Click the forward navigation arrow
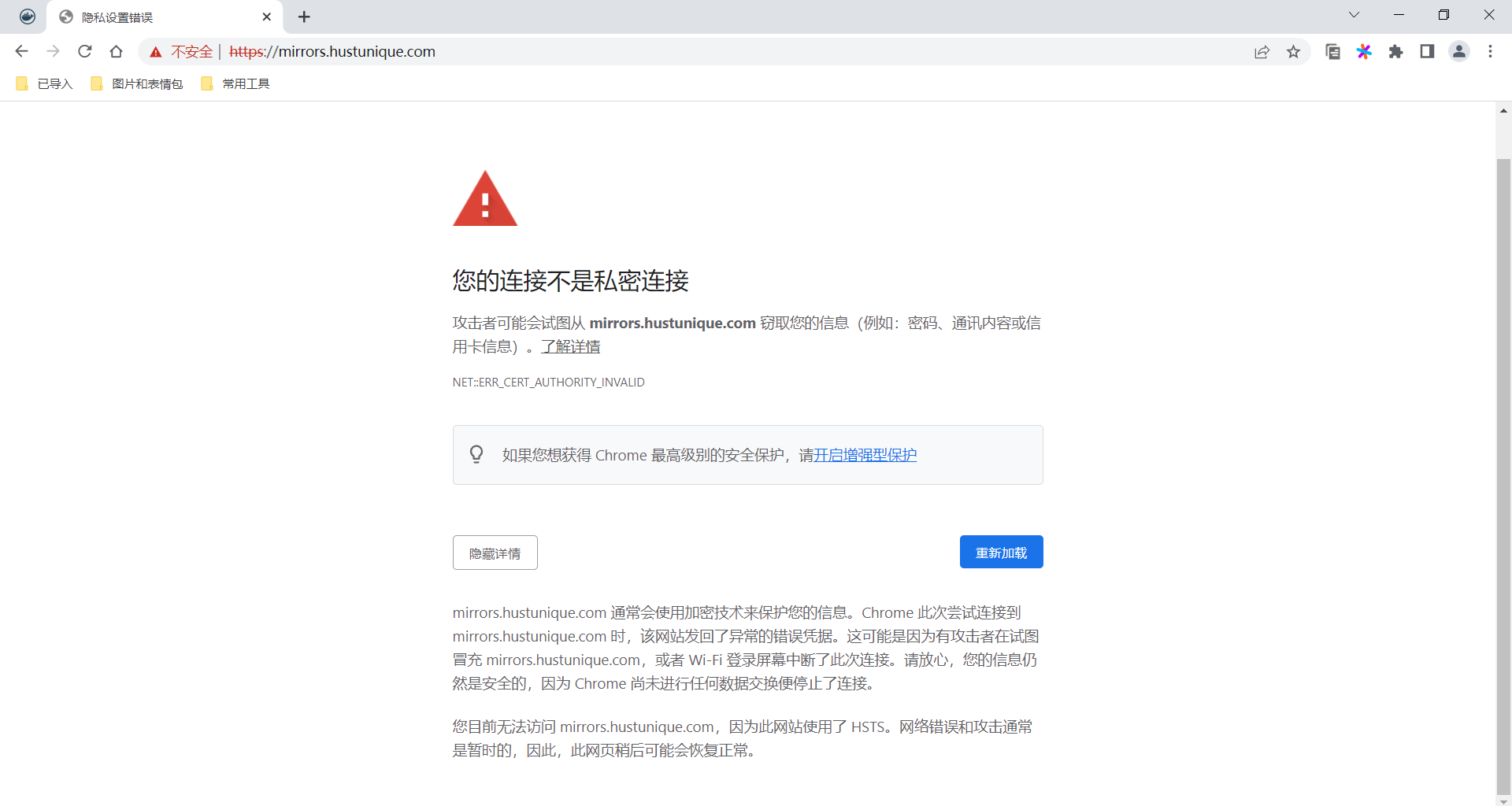1512x806 pixels. pos(53,51)
